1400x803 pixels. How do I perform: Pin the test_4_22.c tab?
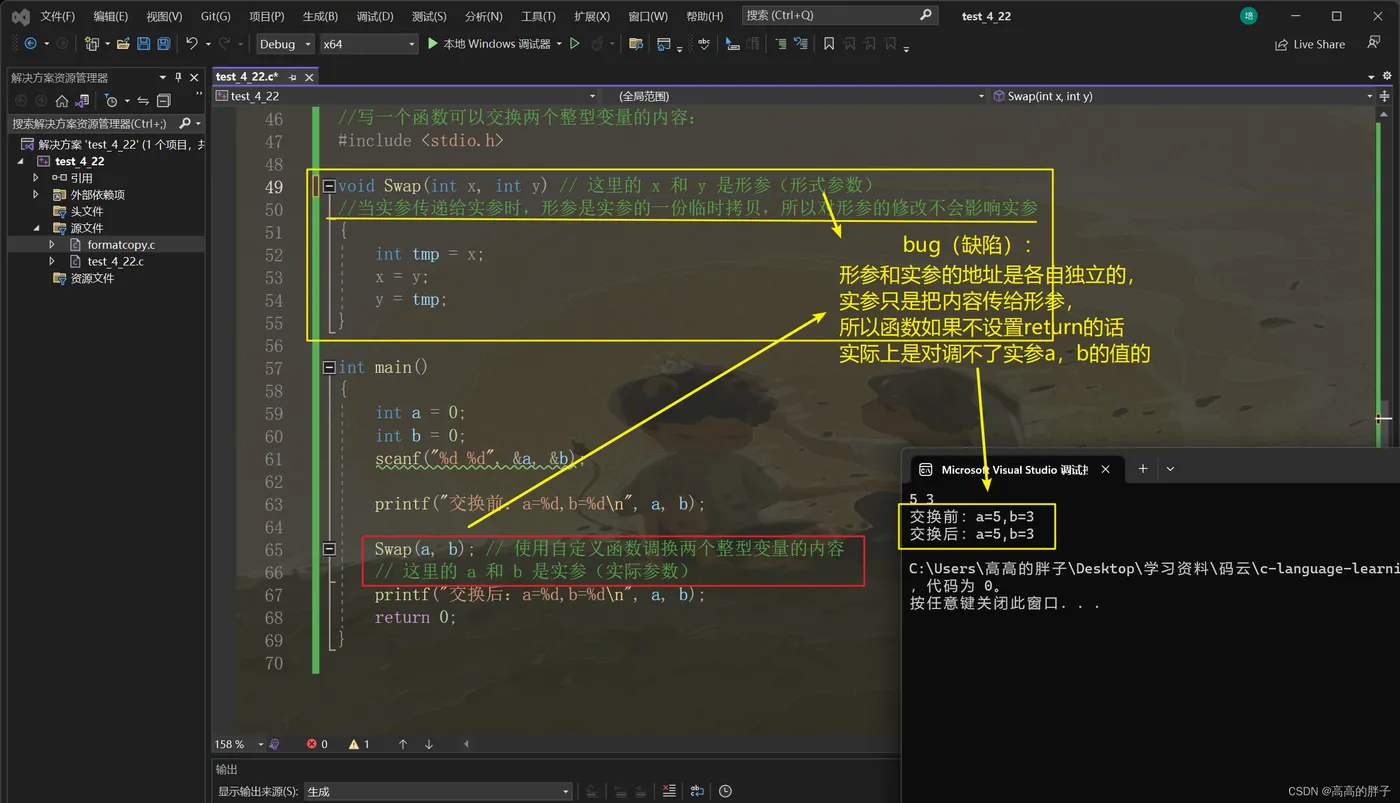(x=293, y=77)
